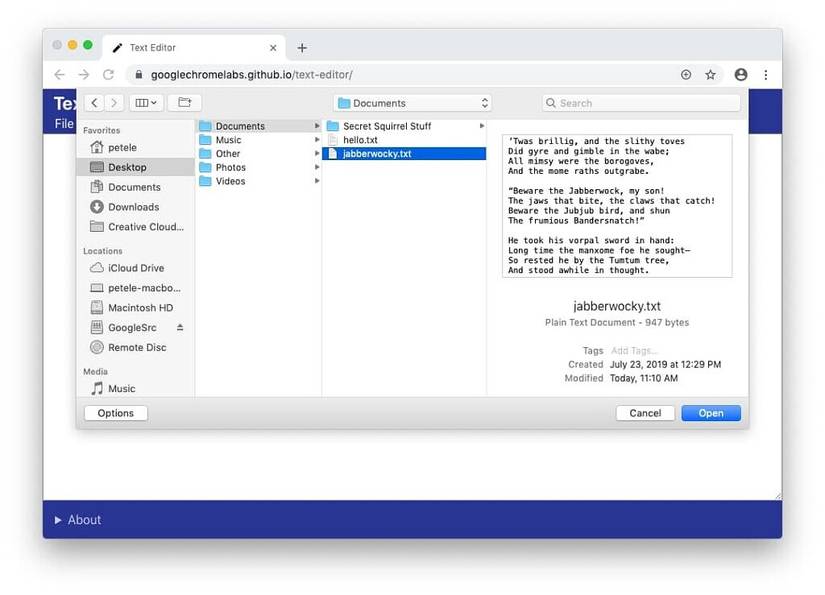Viewport: 825px width, 595px height.
Task: Expand the About section
Action: pos(77,520)
